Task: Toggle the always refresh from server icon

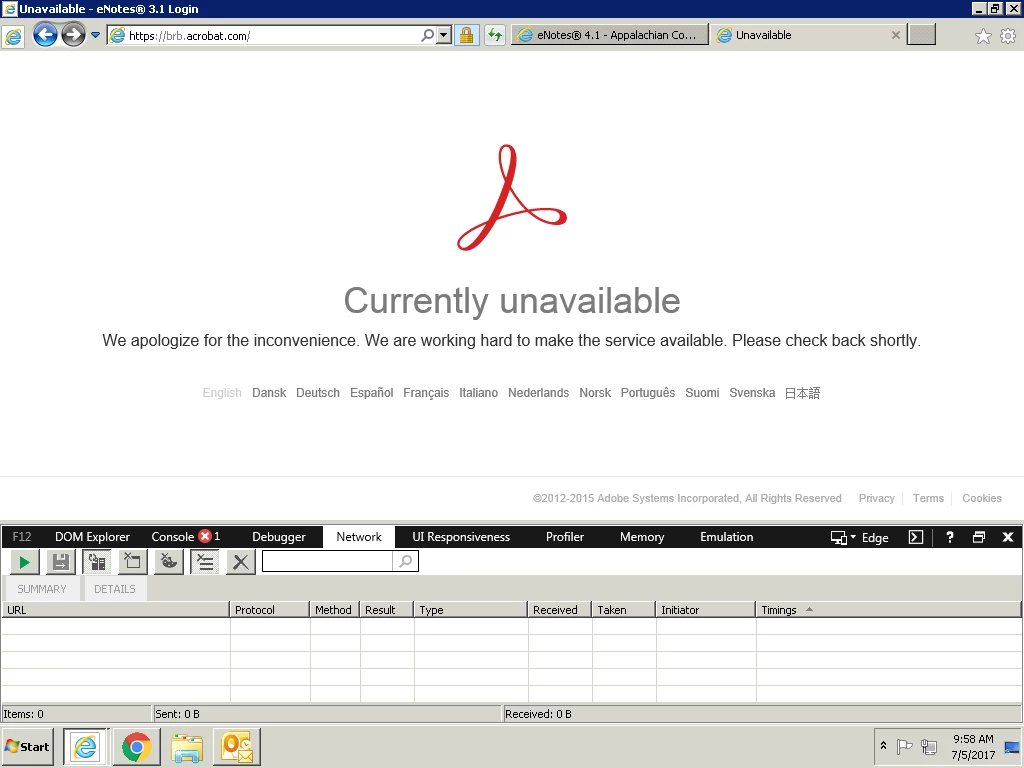Action: click(x=97, y=562)
